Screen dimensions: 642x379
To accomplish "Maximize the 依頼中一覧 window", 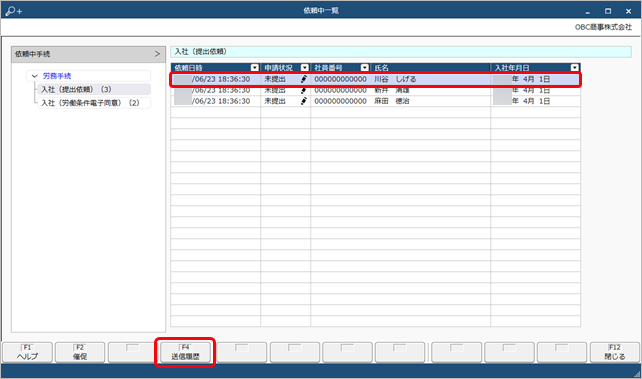I will pos(608,11).
